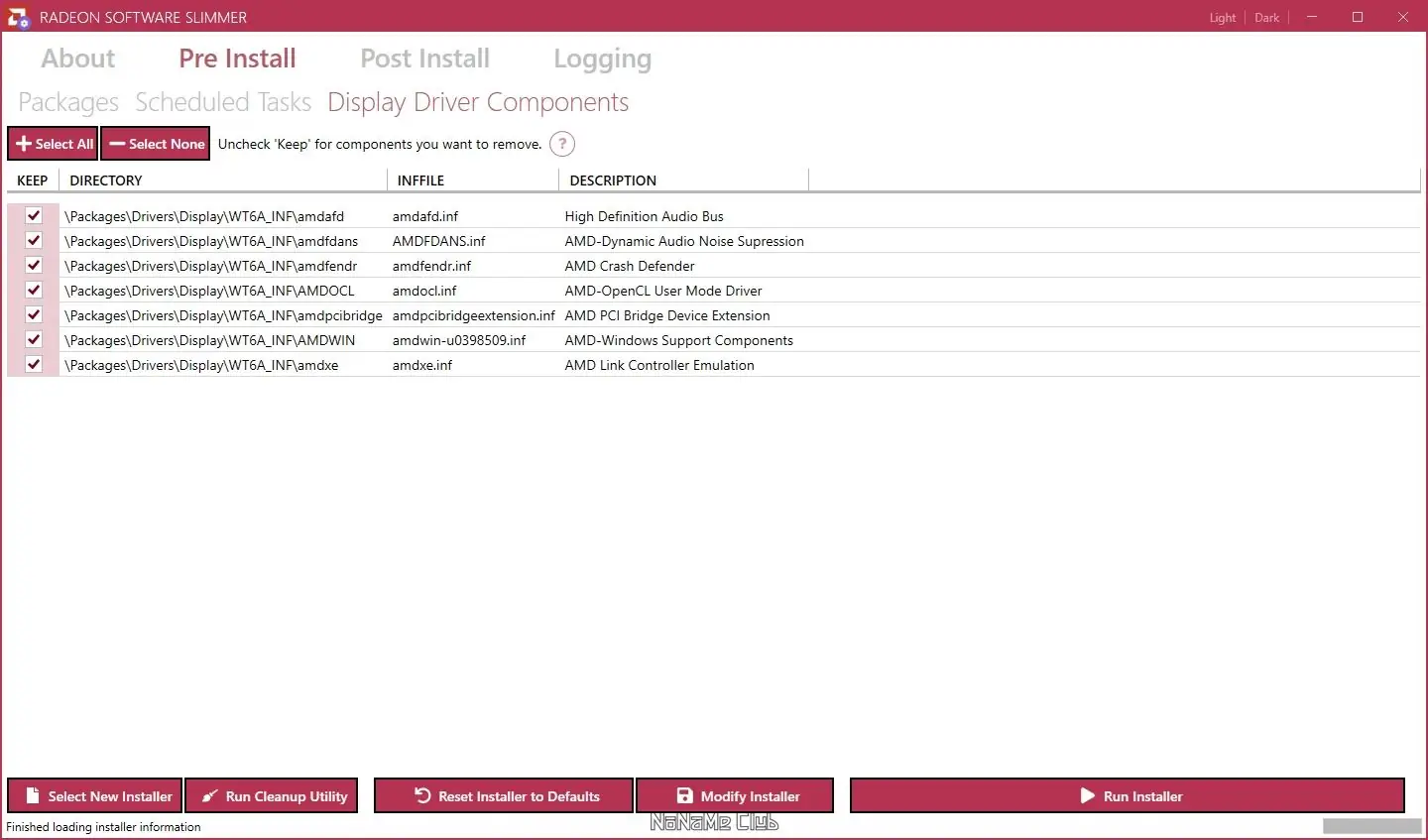Toggle Keep checkbox for amdfdans row
The height and width of the screenshot is (840, 1428).
pos(34,240)
